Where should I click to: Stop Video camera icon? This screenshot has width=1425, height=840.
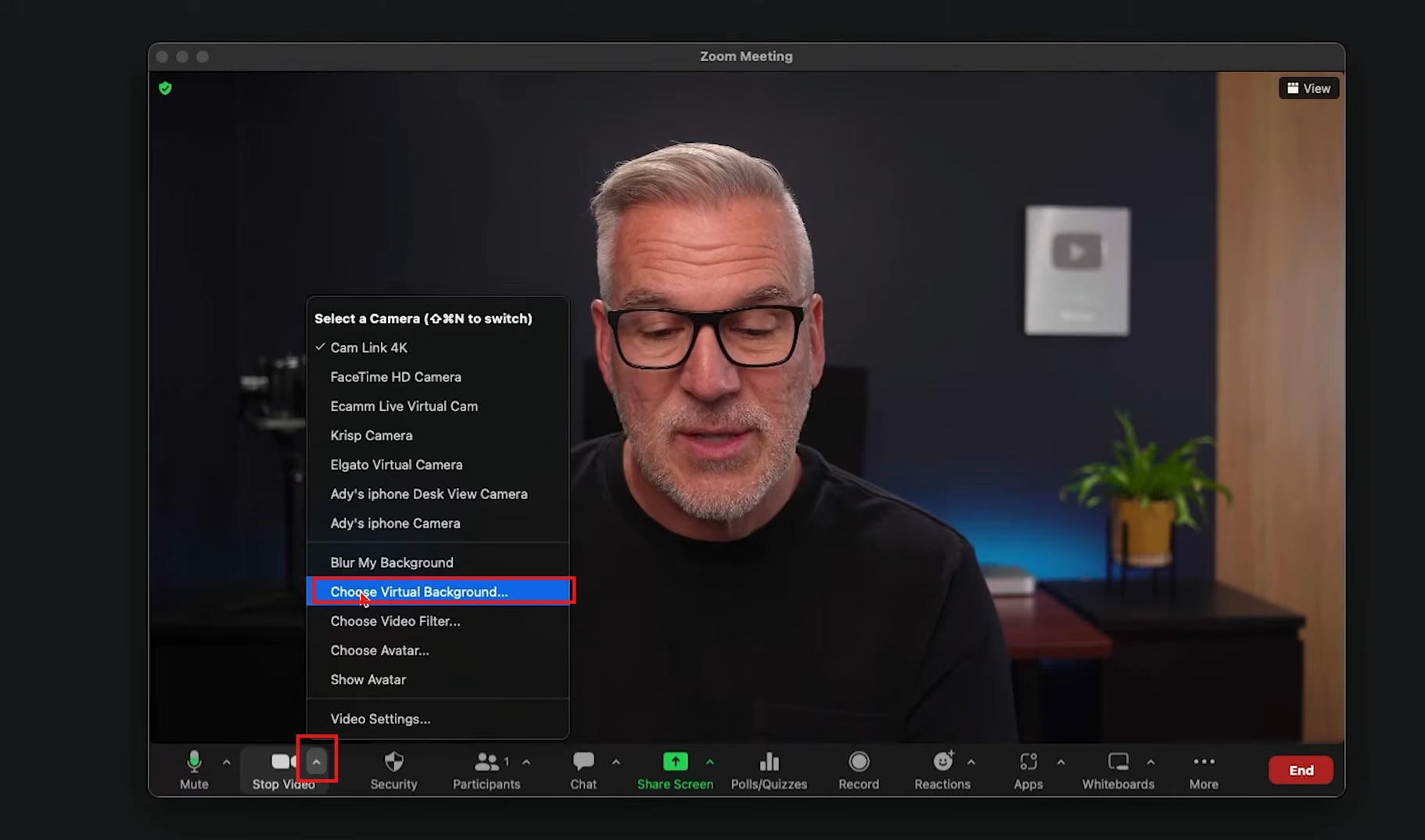[x=282, y=761]
